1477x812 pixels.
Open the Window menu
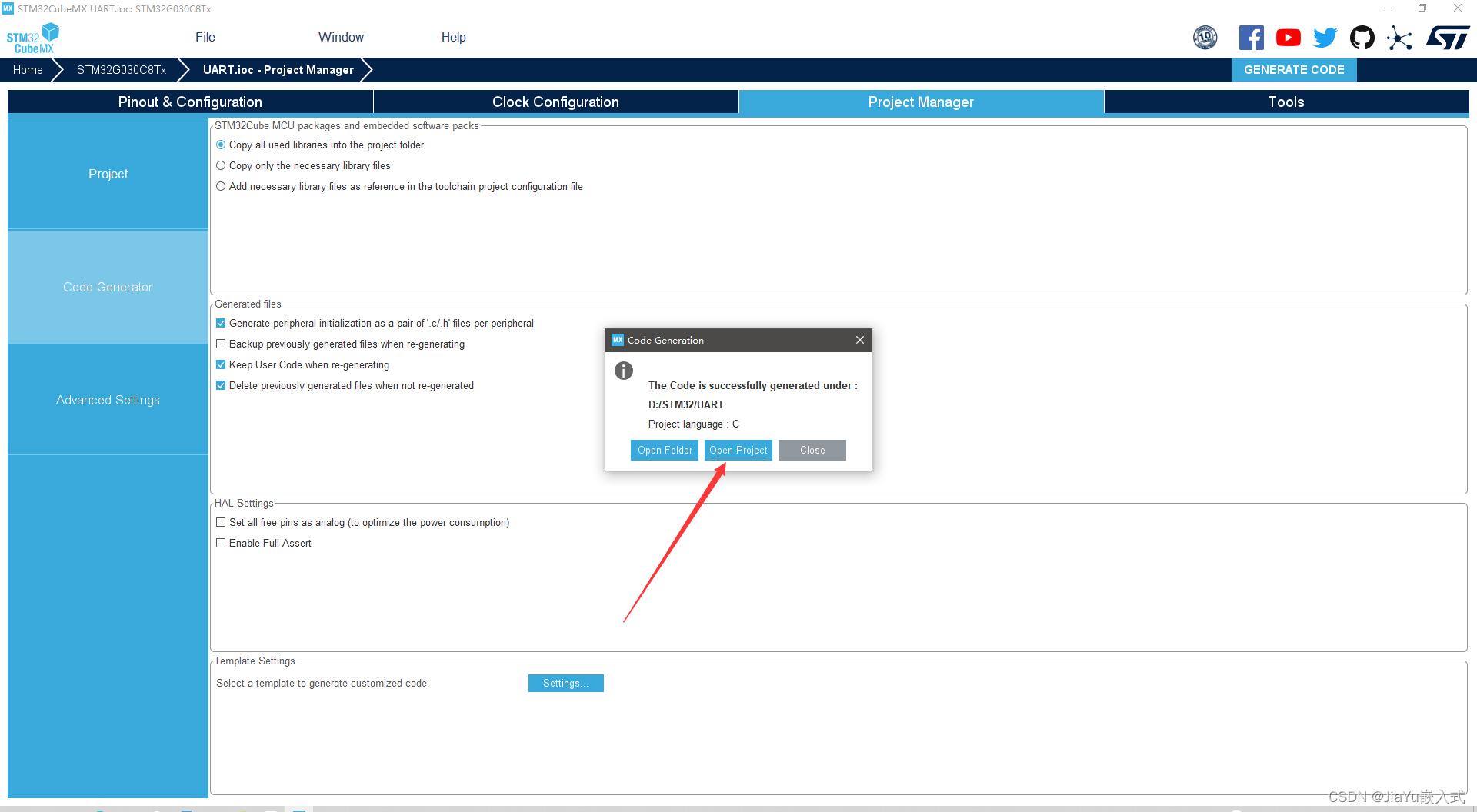click(x=341, y=37)
